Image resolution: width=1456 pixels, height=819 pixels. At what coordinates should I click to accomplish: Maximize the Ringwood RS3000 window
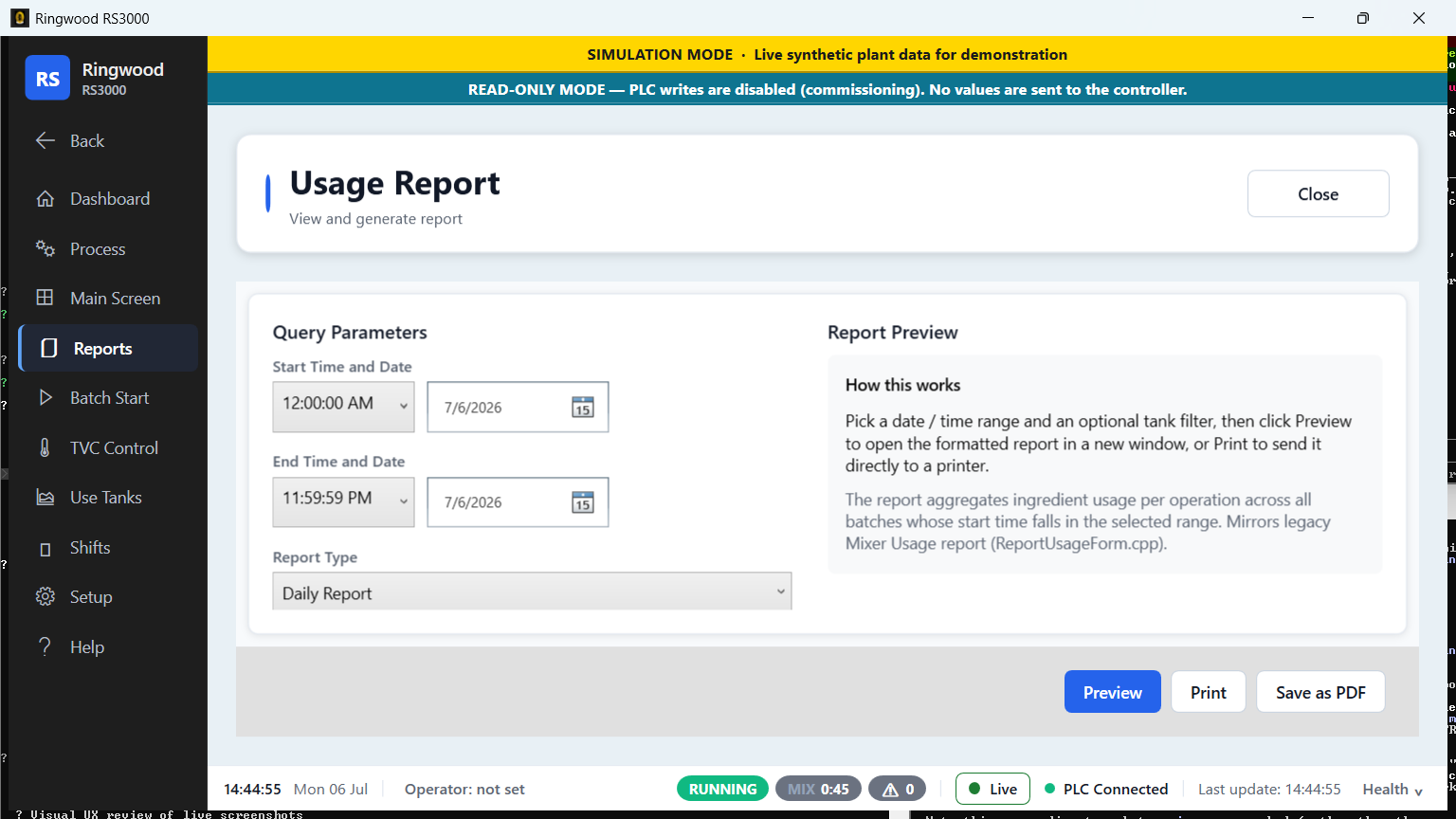tap(1362, 18)
